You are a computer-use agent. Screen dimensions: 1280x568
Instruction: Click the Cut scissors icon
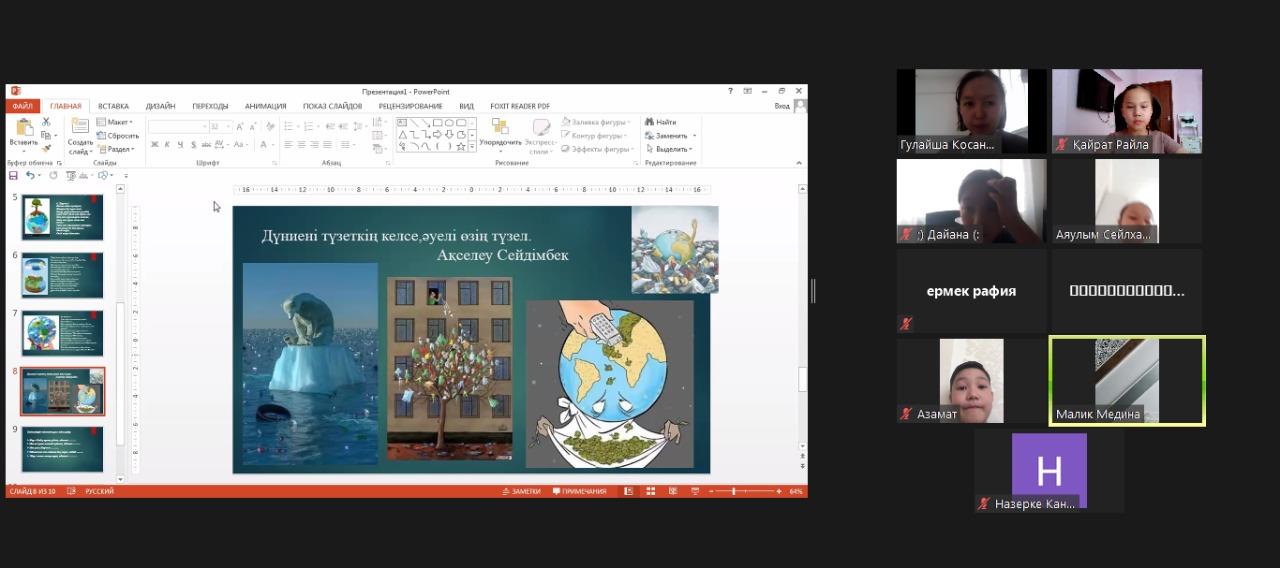coord(46,122)
